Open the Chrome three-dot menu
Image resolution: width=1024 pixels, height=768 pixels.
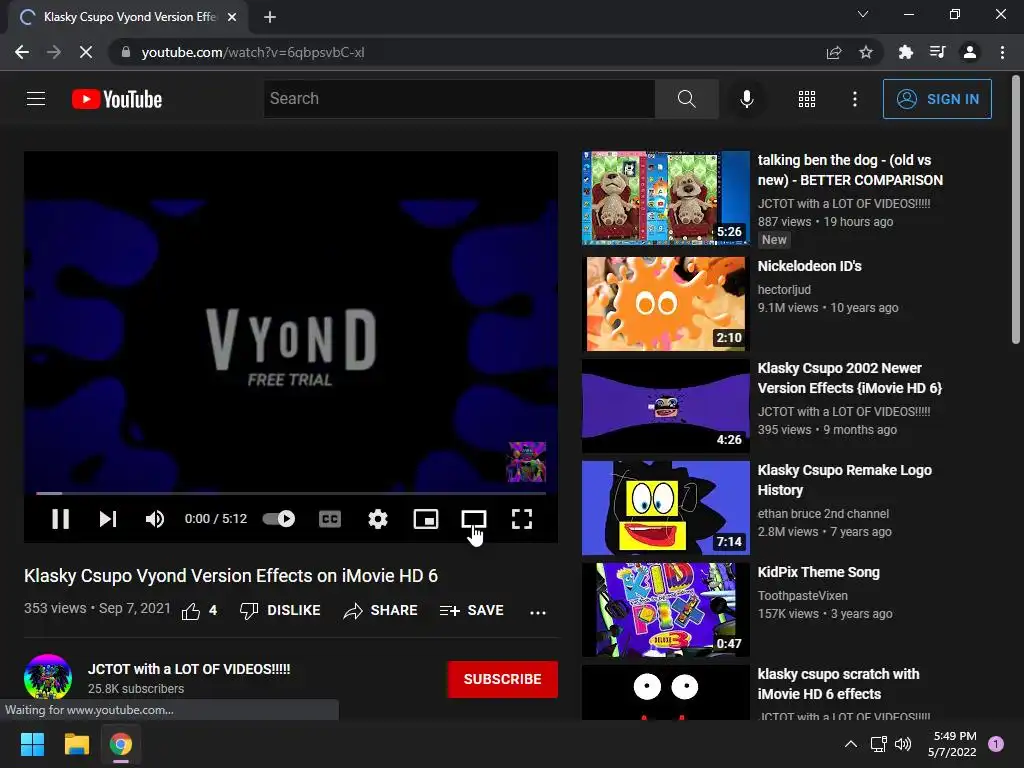pos(1002,52)
